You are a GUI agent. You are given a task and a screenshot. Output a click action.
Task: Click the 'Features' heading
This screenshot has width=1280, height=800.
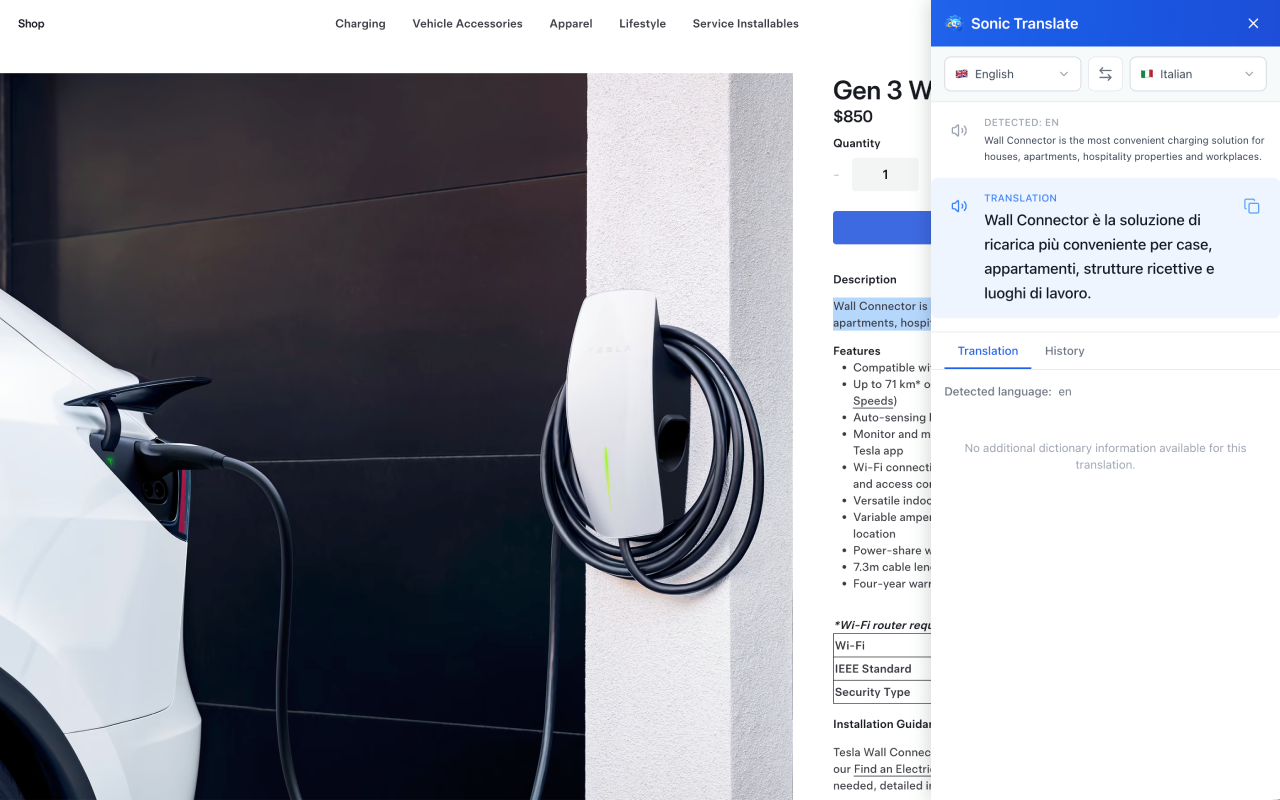(x=857, y=351)
